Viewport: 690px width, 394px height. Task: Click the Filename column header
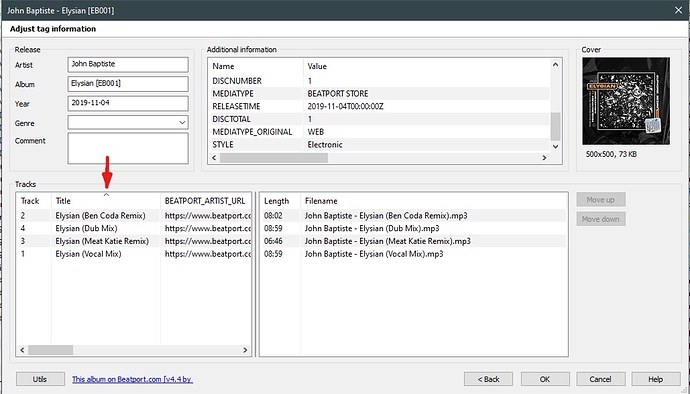coord(433,201)
